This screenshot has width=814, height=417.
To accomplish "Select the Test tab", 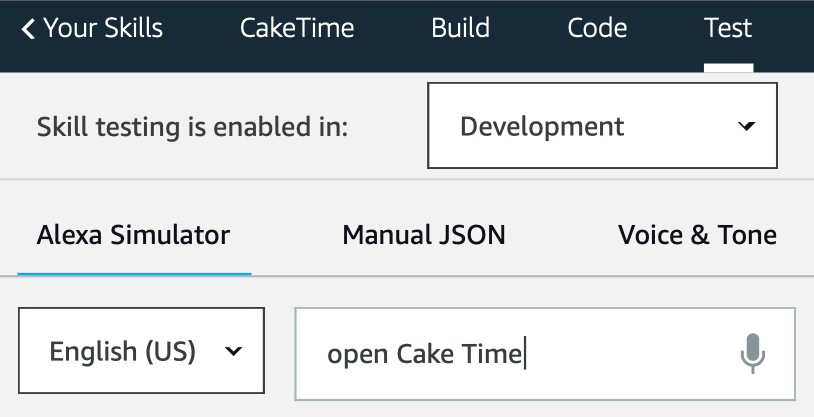I will [x=728, y=29].
